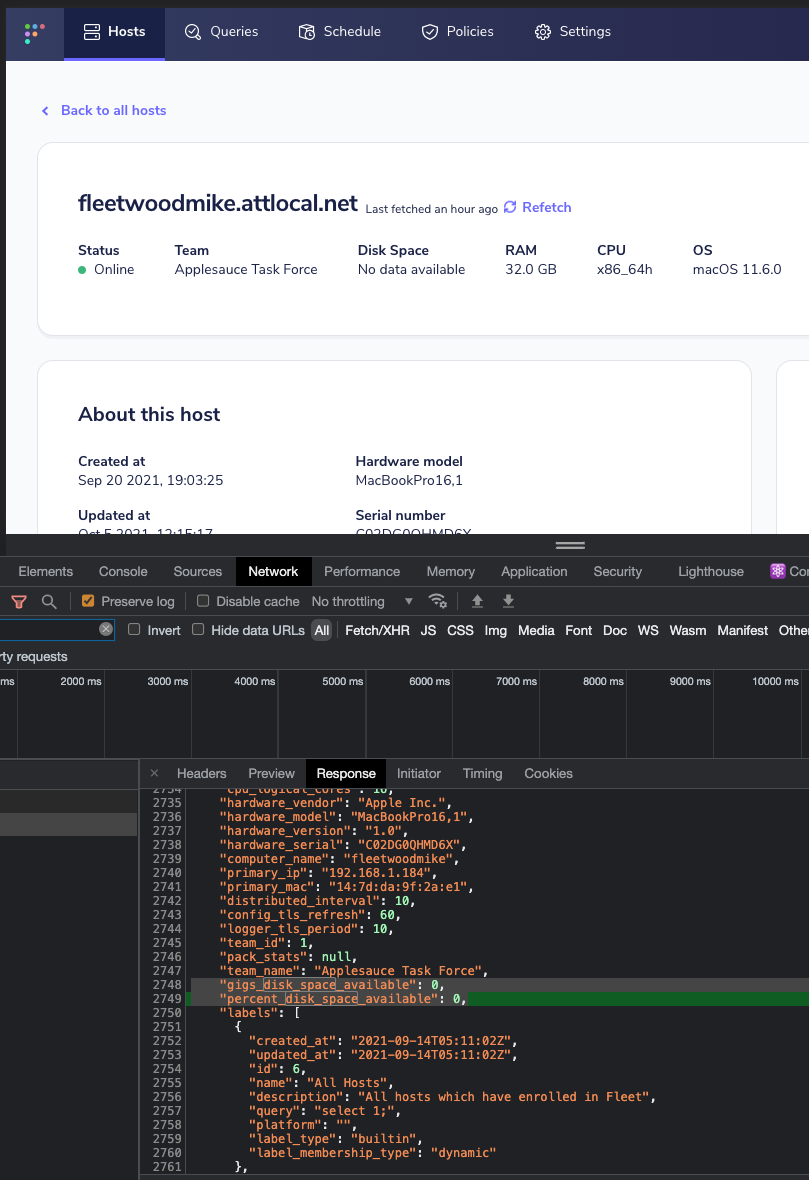The image size is (809, 1180).
Task: Click the Back to all hosts link
Action: point(103,110)
